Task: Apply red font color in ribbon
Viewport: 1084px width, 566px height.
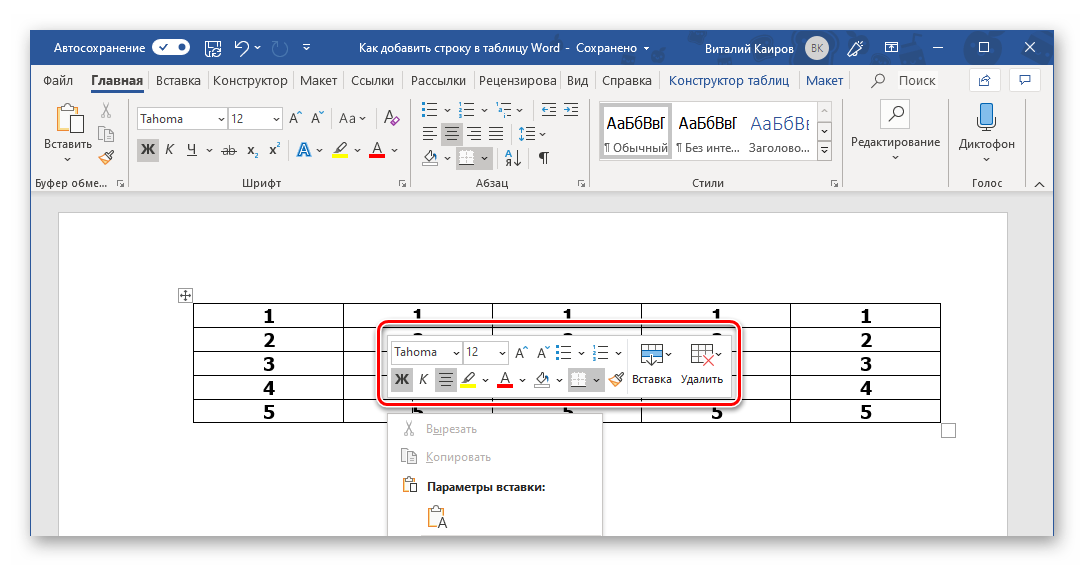Action: point(377,149)
